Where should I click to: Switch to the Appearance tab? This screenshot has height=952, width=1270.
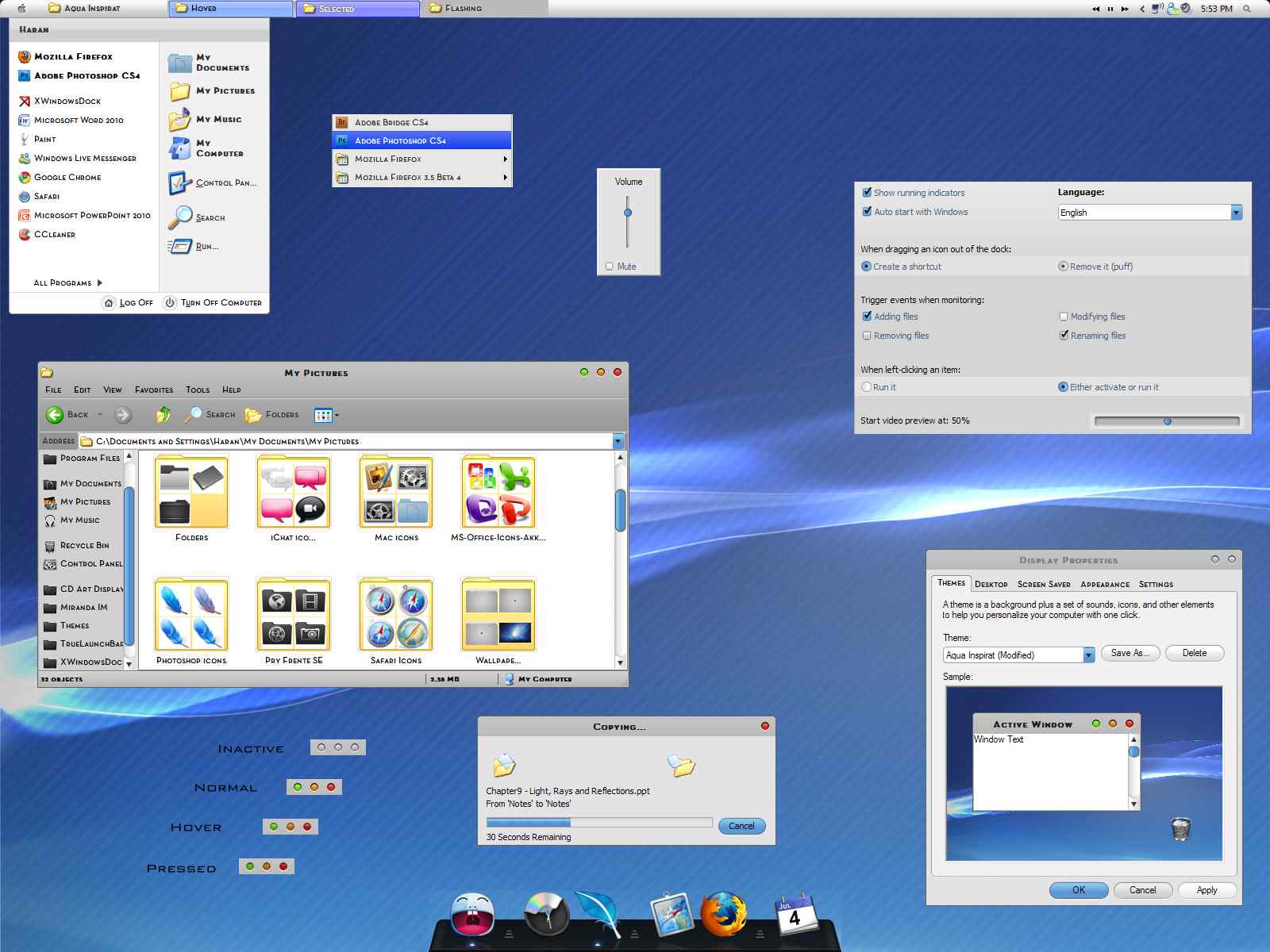click(1105, 584)
